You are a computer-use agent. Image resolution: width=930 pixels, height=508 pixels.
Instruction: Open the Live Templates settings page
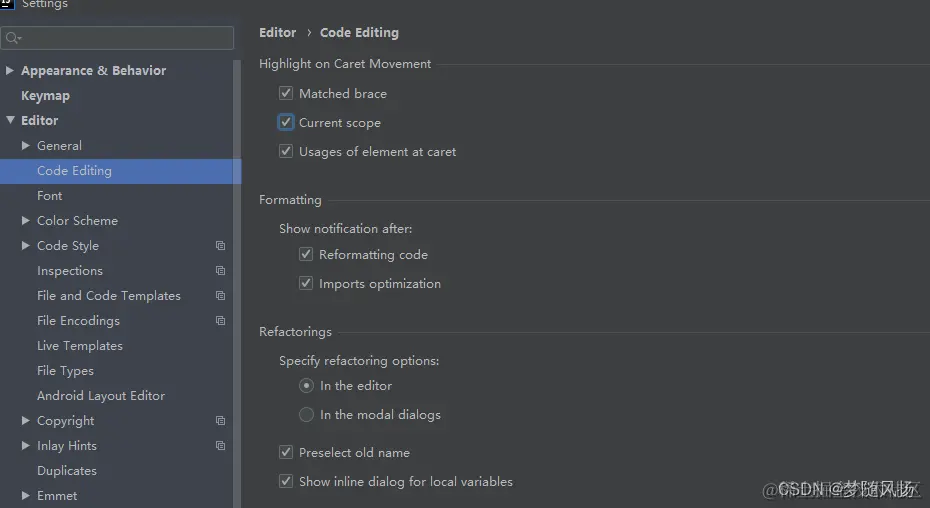point(79,345)
